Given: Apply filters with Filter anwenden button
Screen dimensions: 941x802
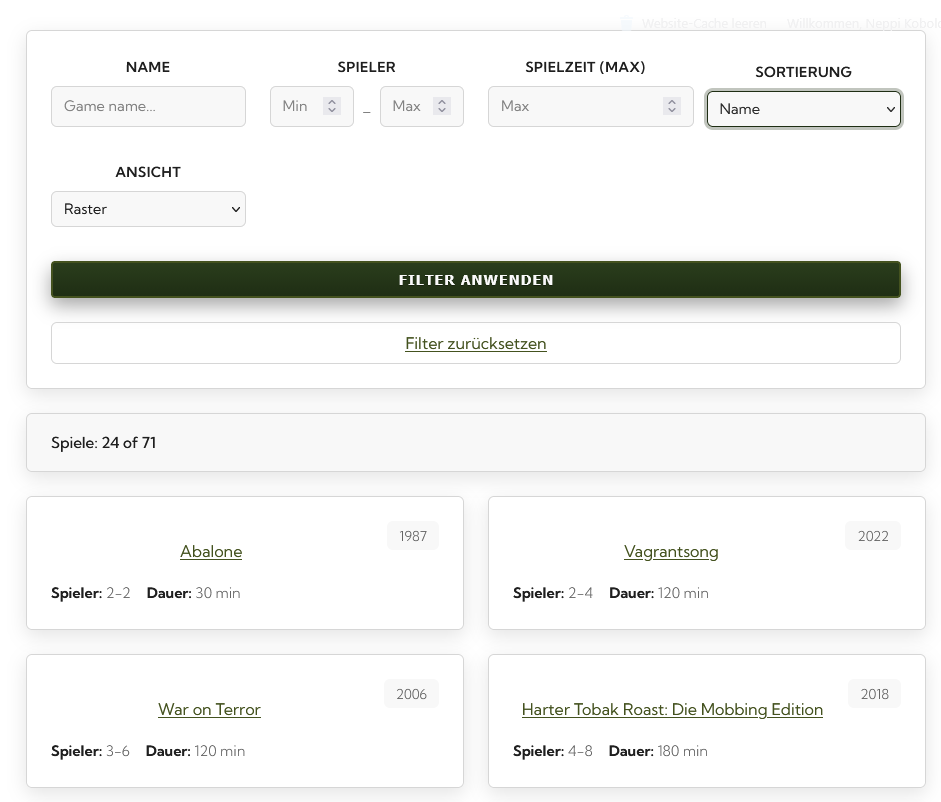Looking at the screenshot, I should pyautogui.click(x=475, y=280).
